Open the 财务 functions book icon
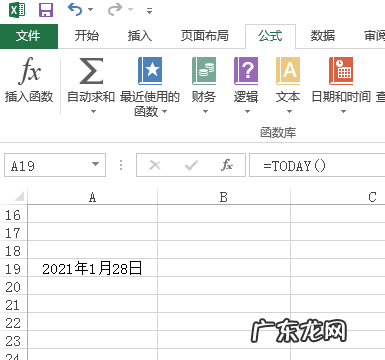 pos(204,71)
